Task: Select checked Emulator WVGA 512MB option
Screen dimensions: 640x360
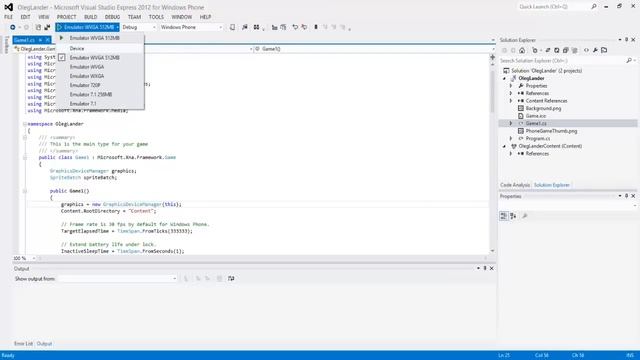Action: coord(100,58)
